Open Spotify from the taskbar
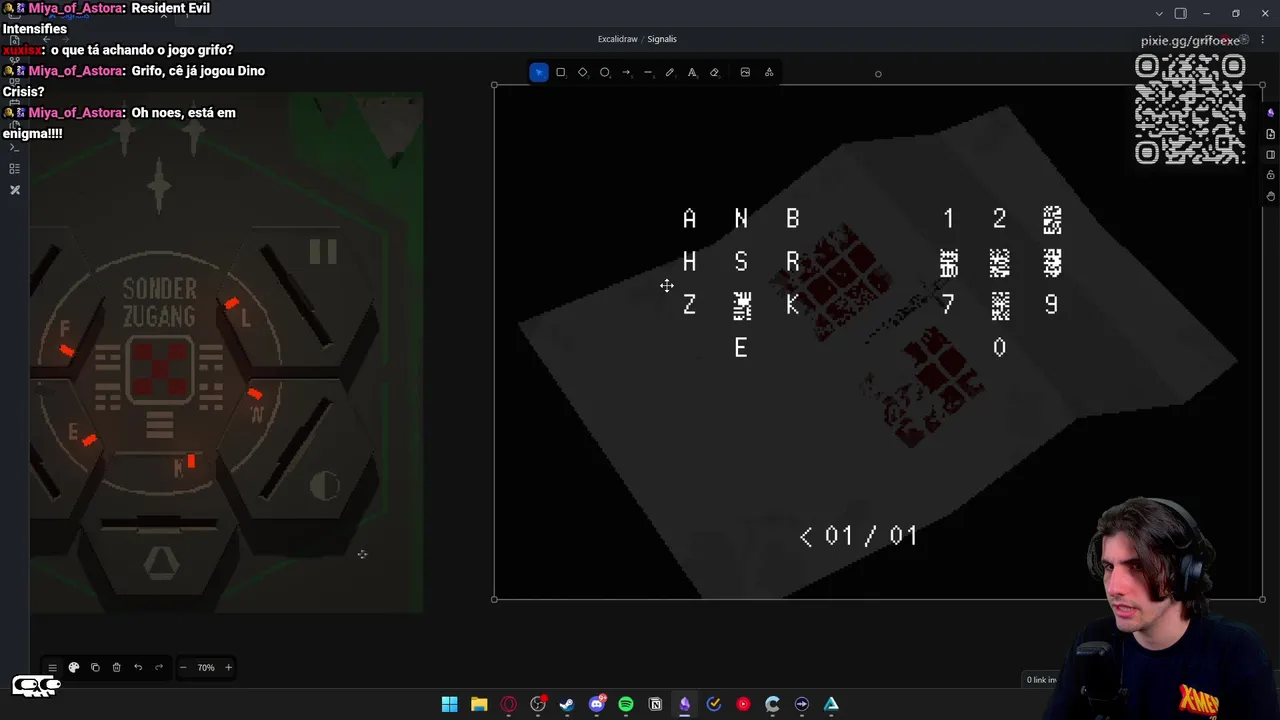Image resolution: width=1280 pixels, height=720 pixels. (x=626, y=704)
